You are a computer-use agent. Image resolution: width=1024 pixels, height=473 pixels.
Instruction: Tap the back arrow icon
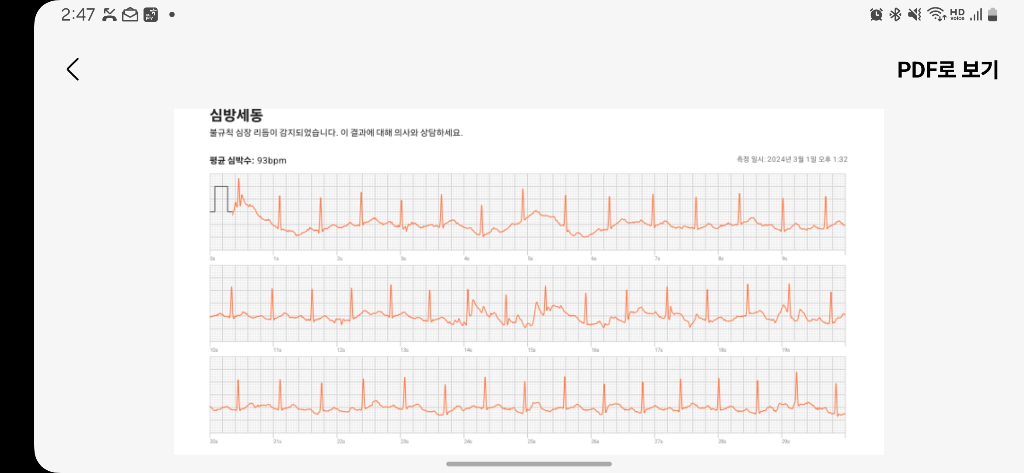click(x=72, y=69)
